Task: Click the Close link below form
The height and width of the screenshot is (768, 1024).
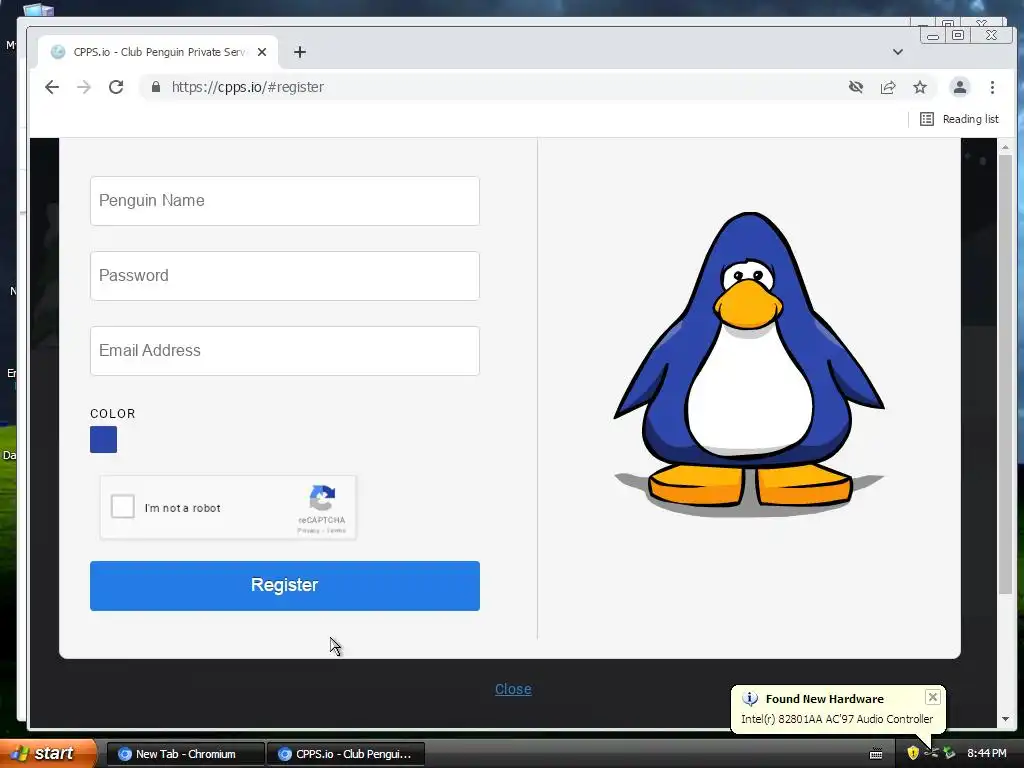Action: click(513, 689)
